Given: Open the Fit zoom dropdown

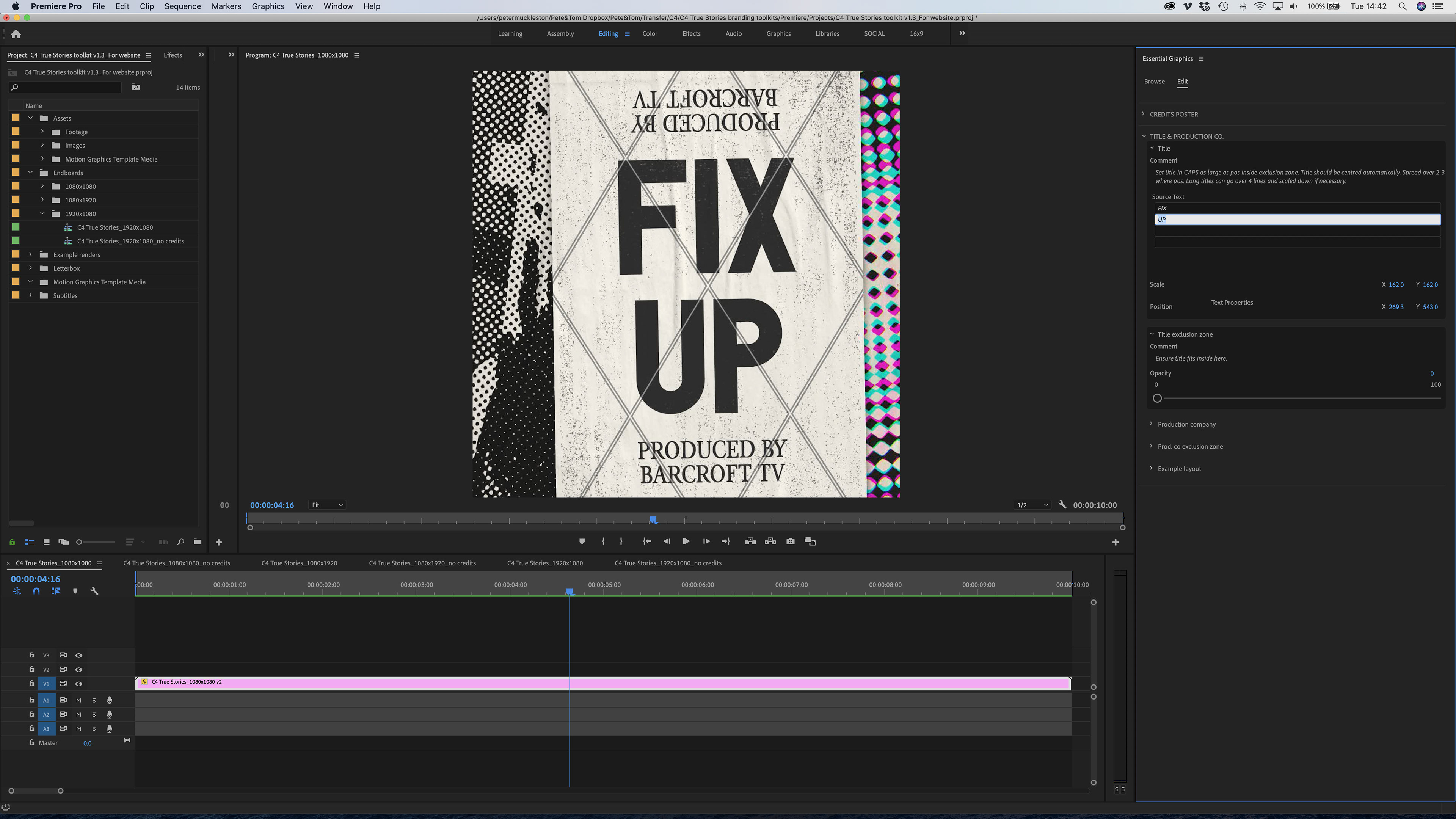Looking at the screenshot, I should click(x=327, y=505).
